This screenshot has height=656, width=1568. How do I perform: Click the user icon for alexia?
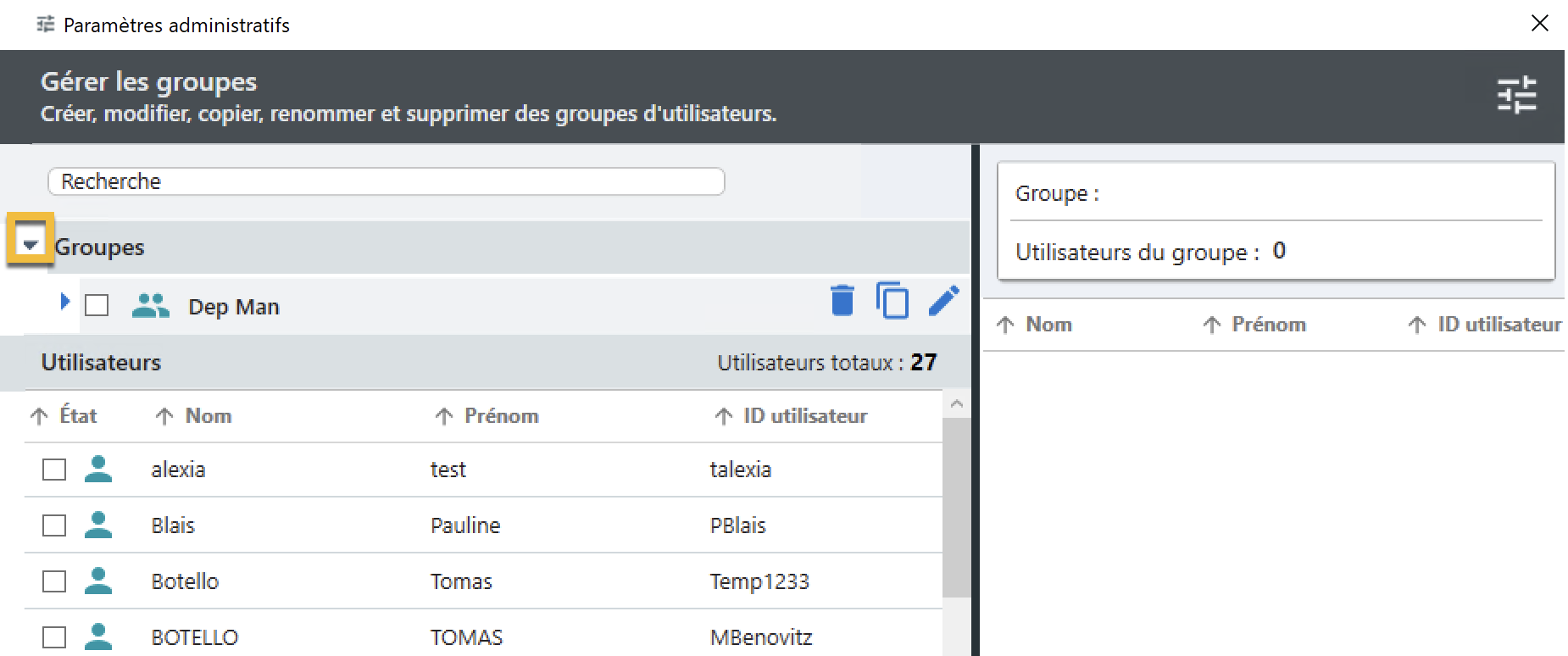click(98, 469)
